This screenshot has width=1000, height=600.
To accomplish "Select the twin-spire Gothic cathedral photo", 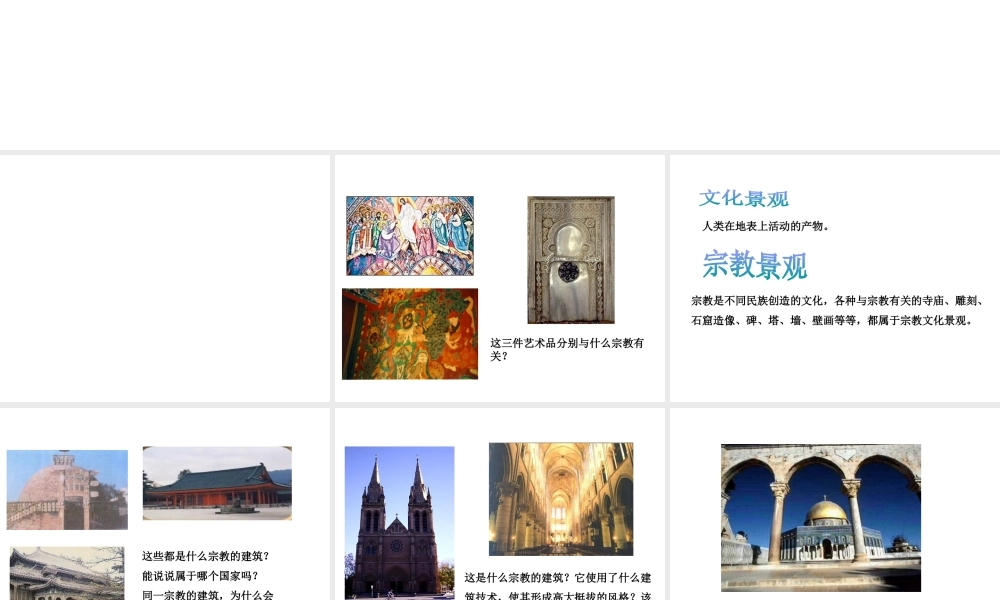I will (x=399, y=522).
